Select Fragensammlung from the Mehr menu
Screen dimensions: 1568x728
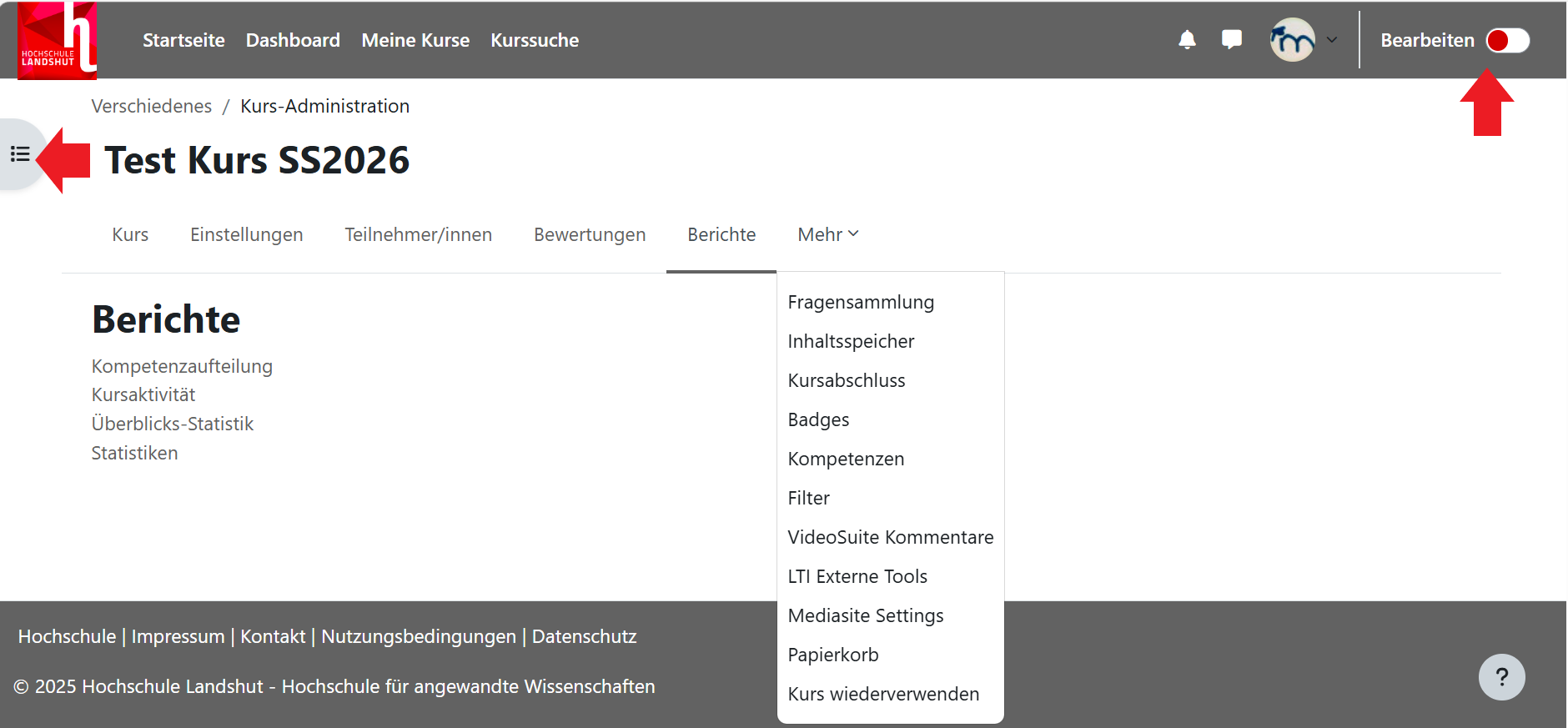tap(861, 302)
